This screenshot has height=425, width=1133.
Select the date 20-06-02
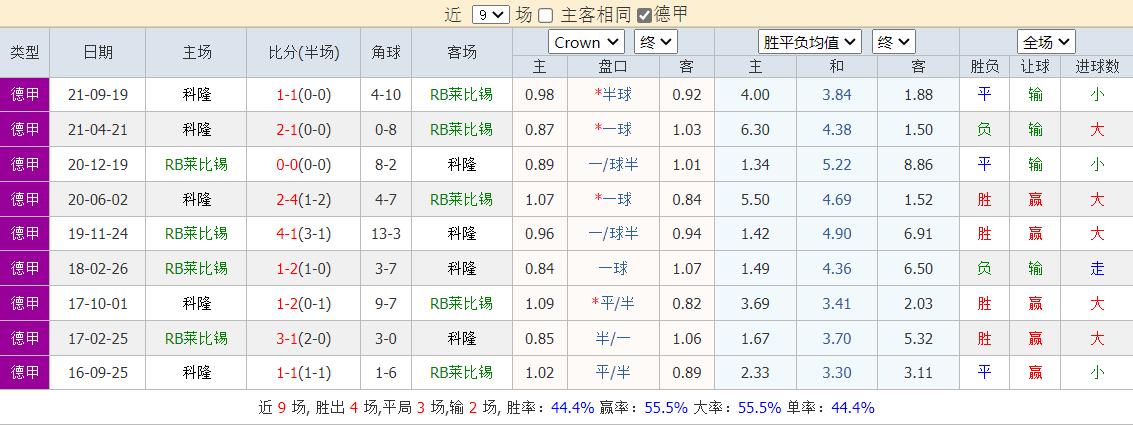[x=98, y=199]
